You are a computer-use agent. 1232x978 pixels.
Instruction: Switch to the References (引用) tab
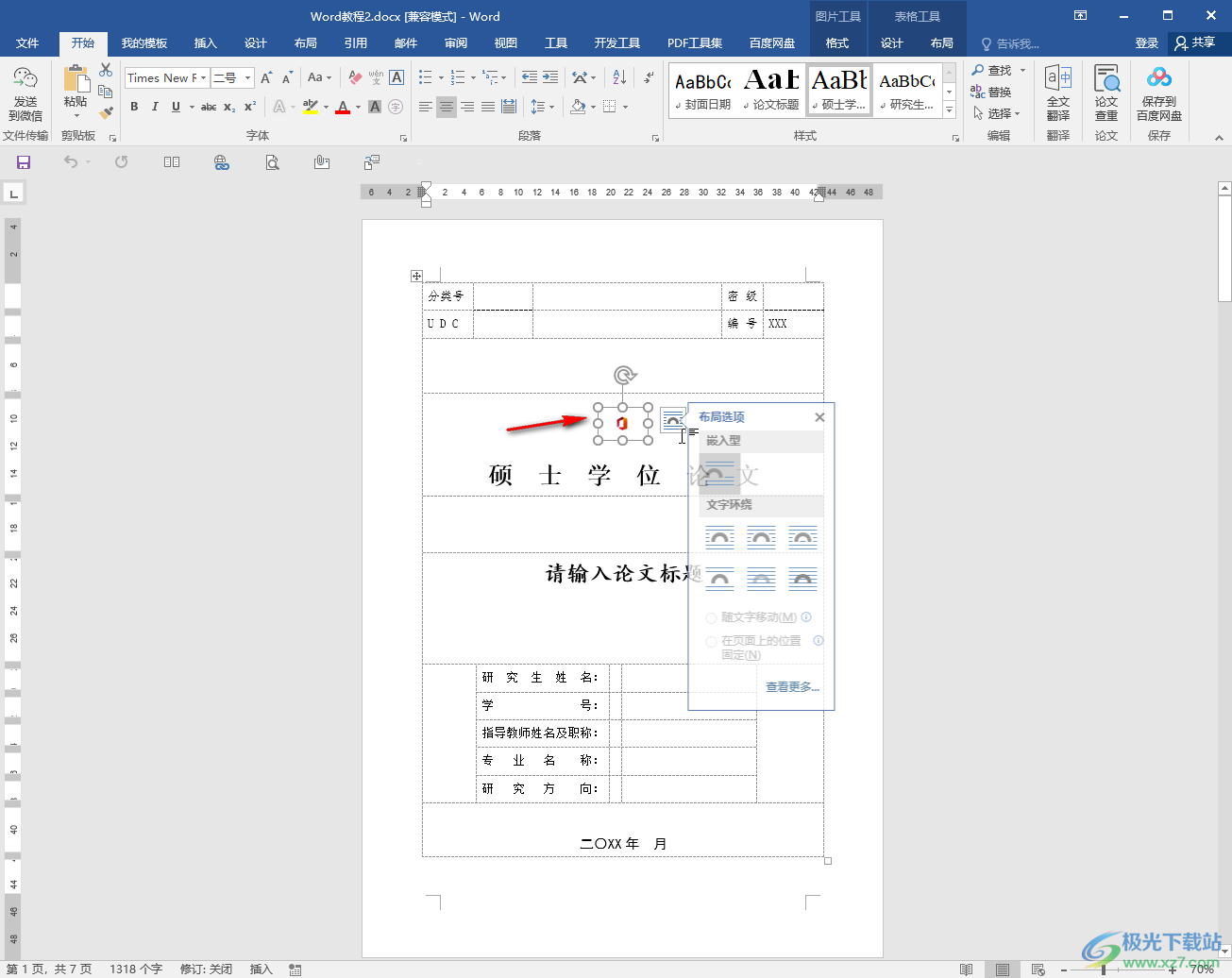355,43
